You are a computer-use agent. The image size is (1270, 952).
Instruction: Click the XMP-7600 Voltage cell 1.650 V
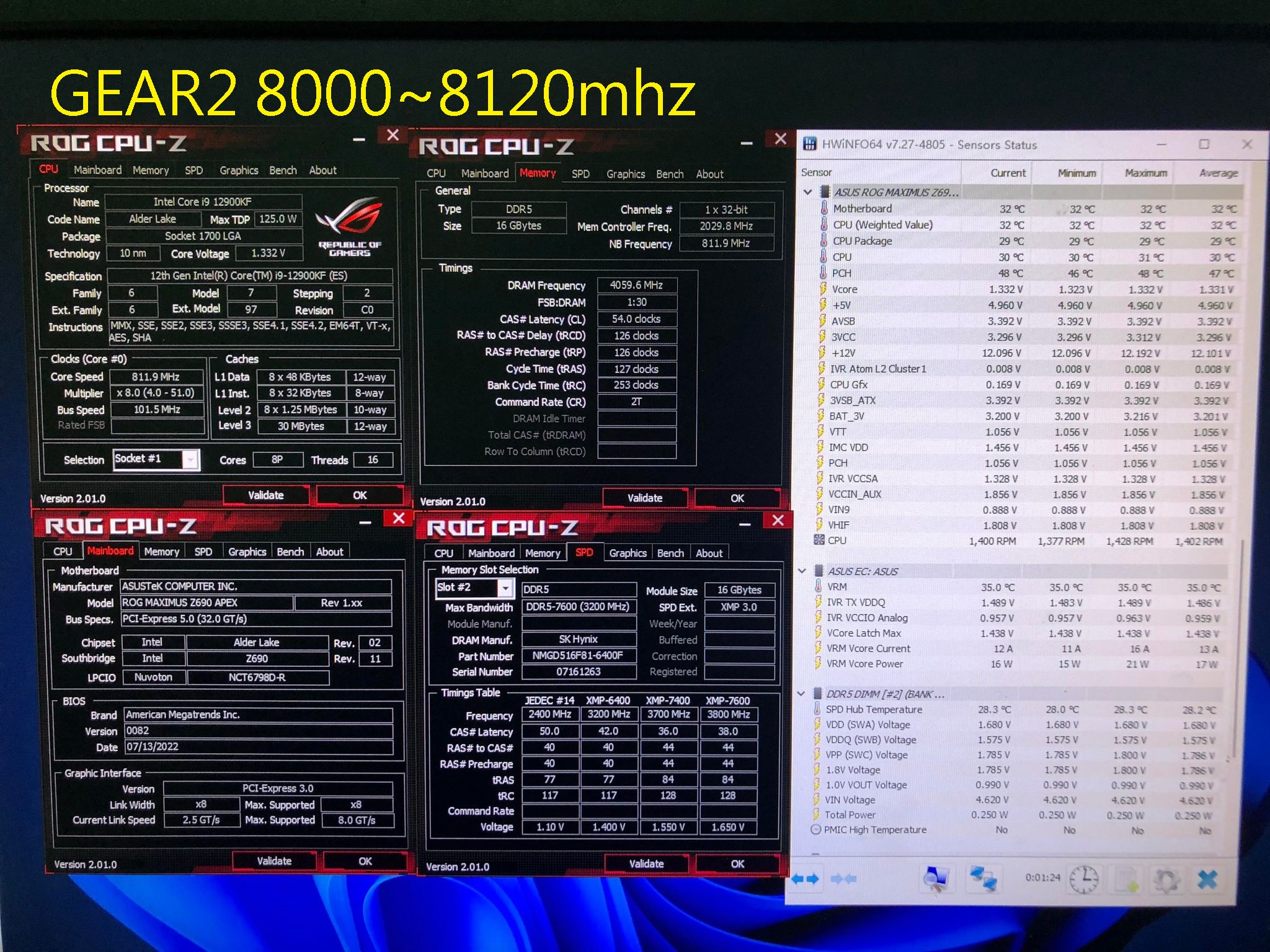click(x=728, y=827)
